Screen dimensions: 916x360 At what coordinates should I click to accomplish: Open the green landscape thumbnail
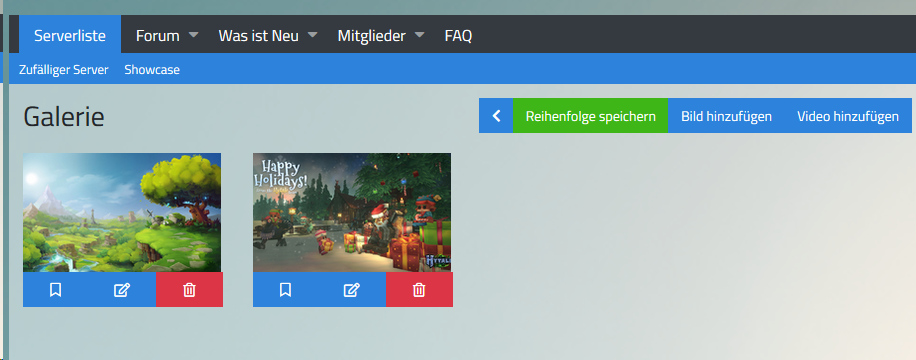coord(122,213)
